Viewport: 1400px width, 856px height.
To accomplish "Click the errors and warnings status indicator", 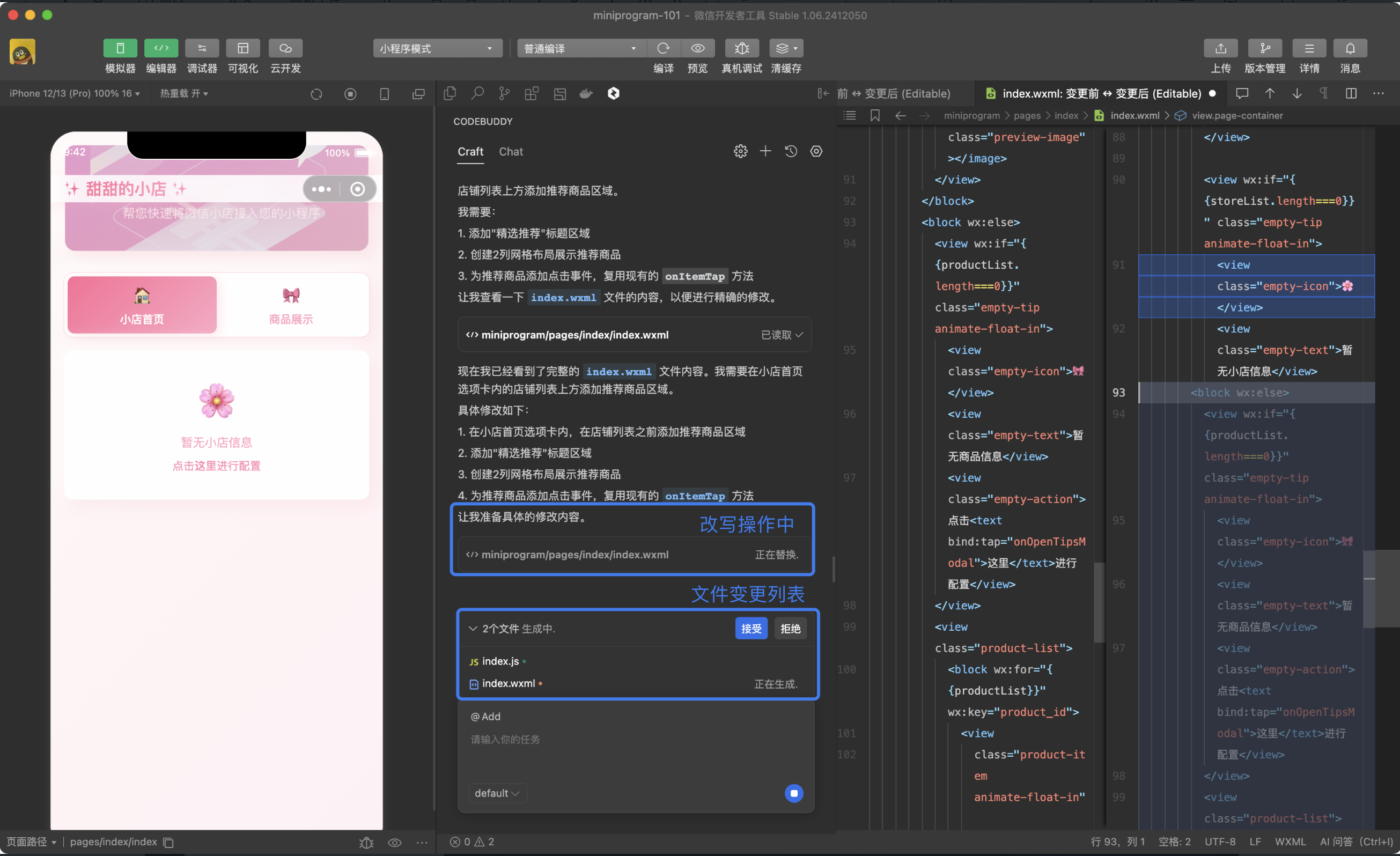I will [471, 842].
